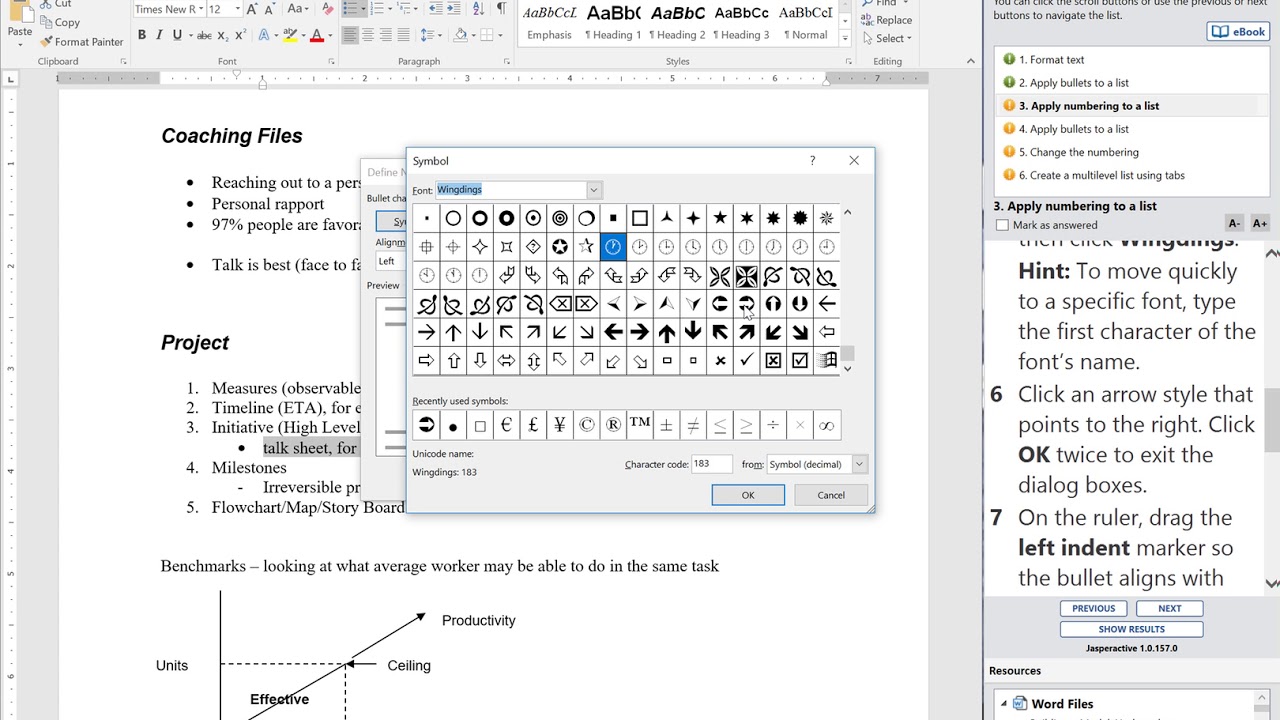
Task: Click Copy in the Clipboard group
Action: [x=60, y=22]
